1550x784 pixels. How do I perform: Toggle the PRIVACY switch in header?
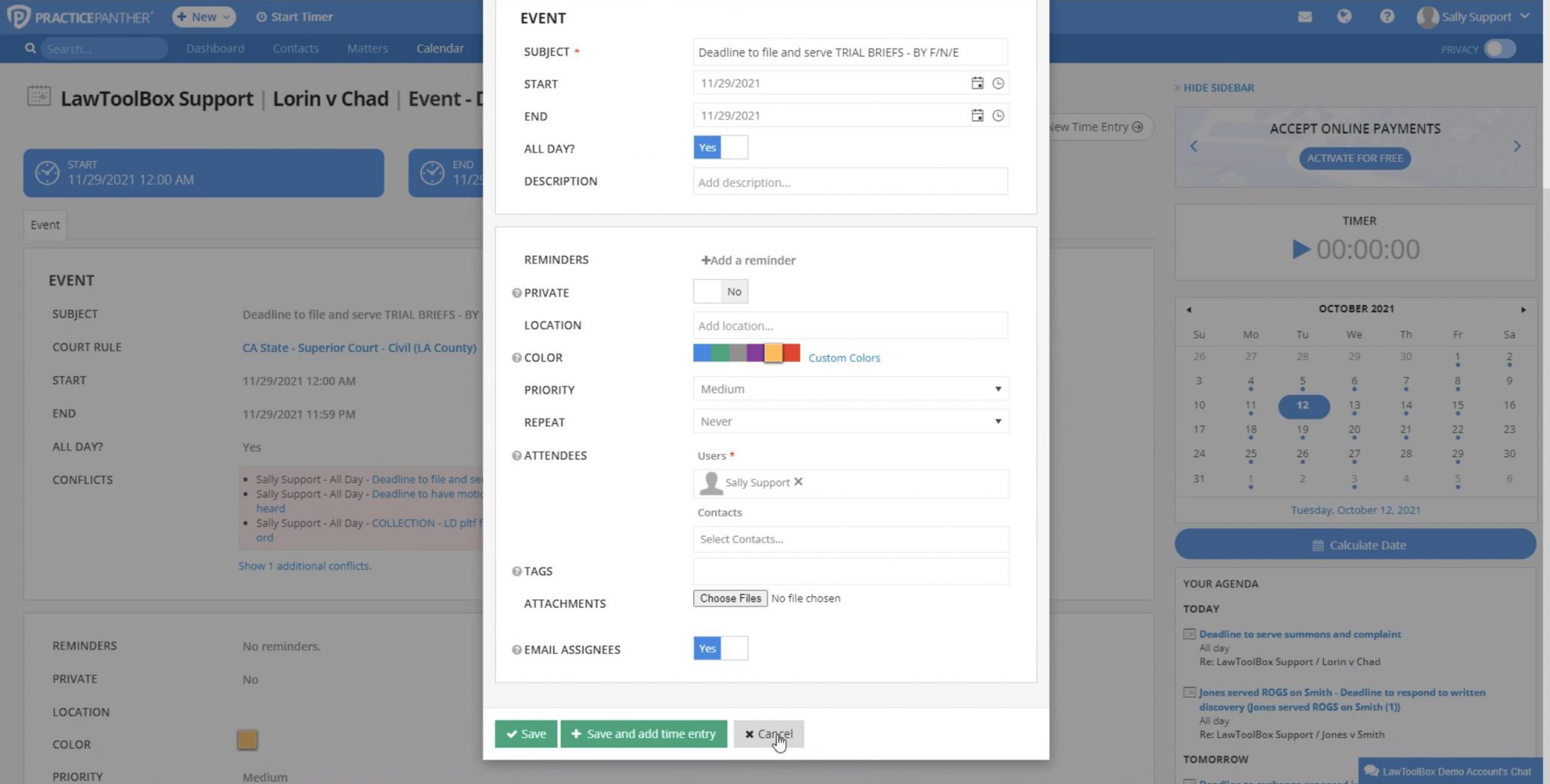[x=1499, y=48]
